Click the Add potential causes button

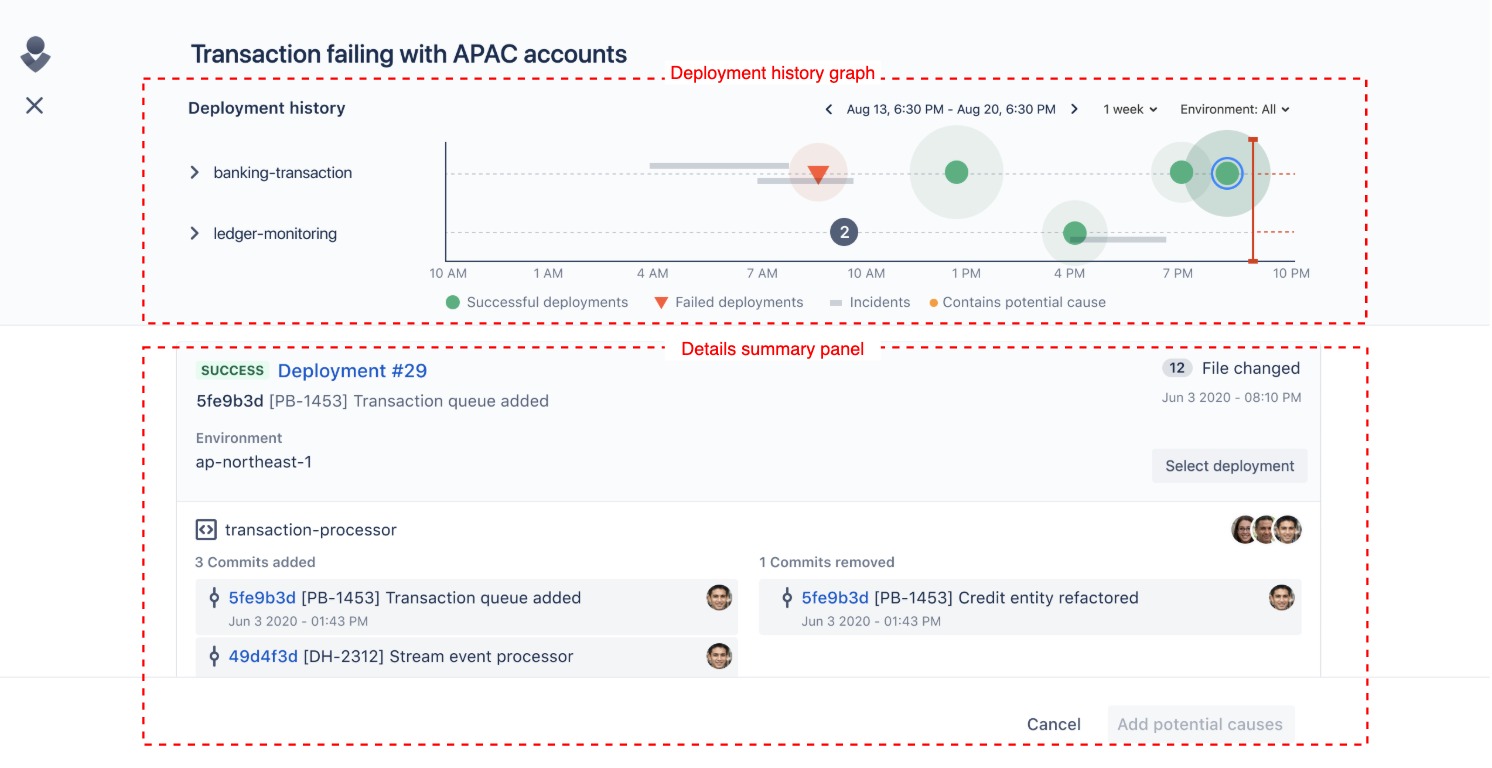click(x=1200, y=725)
